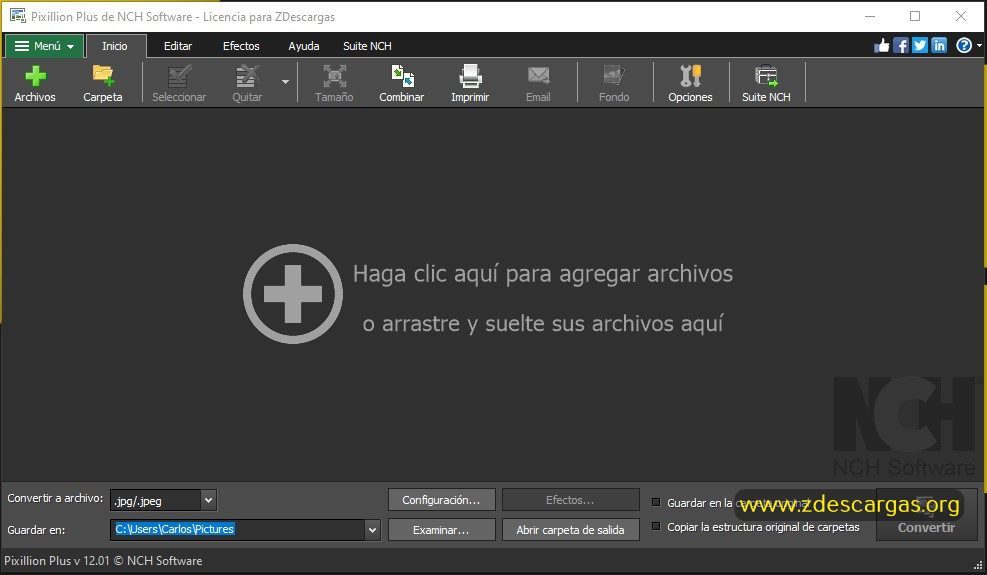
Task: Switch to the Inicio tab
Action: [115, 46]
